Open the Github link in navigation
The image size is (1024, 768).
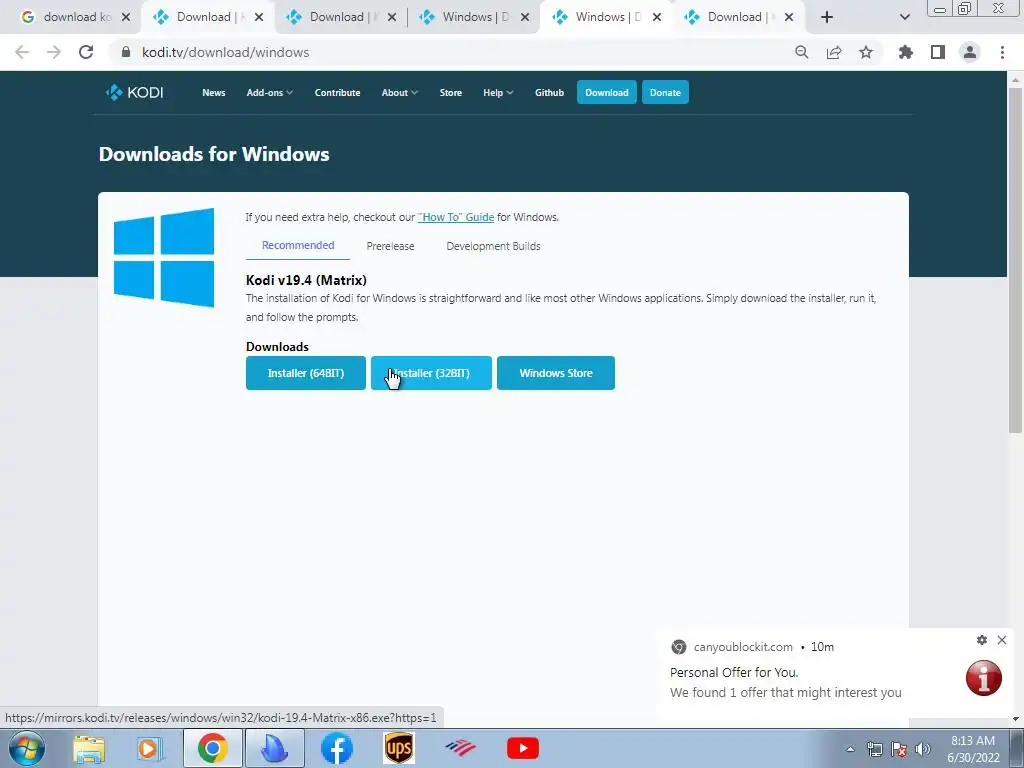(x=549, y=93)
